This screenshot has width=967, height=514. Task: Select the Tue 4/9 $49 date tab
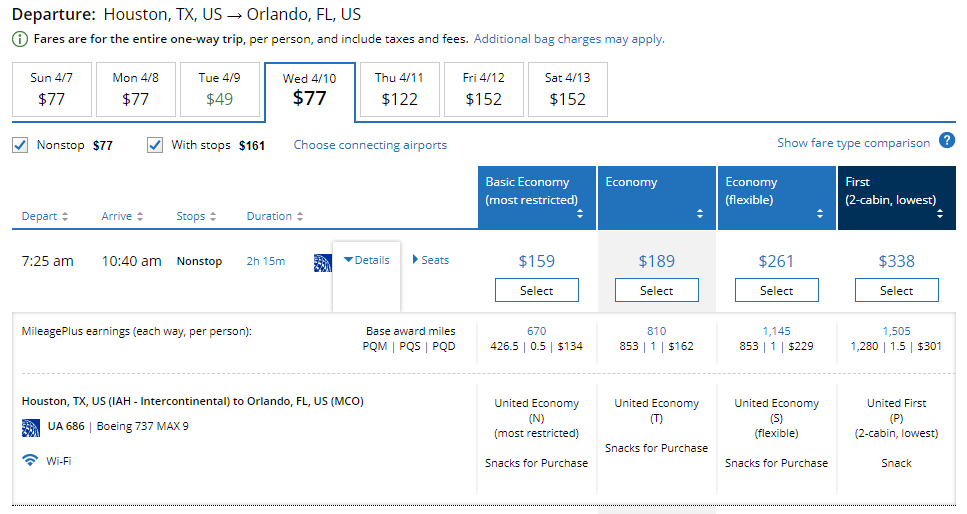pos(217,90)
